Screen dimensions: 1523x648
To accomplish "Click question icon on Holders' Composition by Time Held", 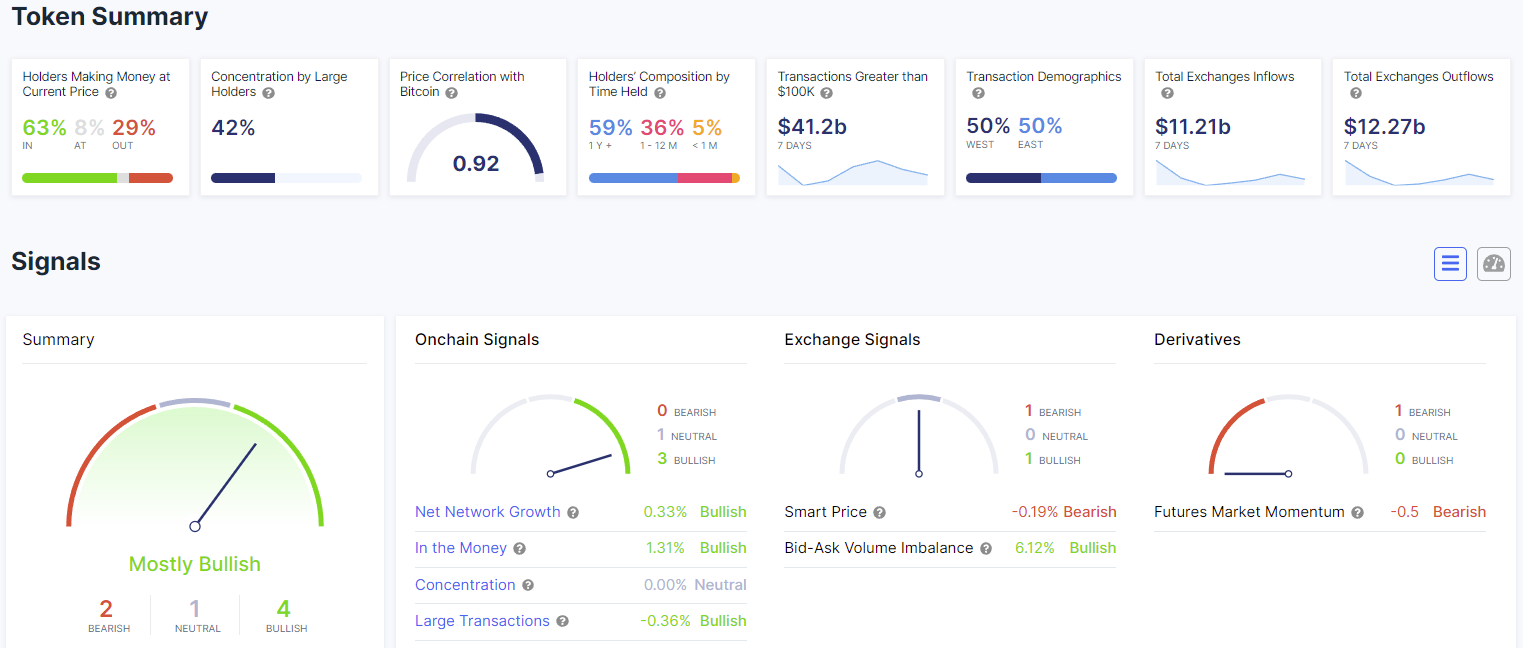I will coord(661,94).
